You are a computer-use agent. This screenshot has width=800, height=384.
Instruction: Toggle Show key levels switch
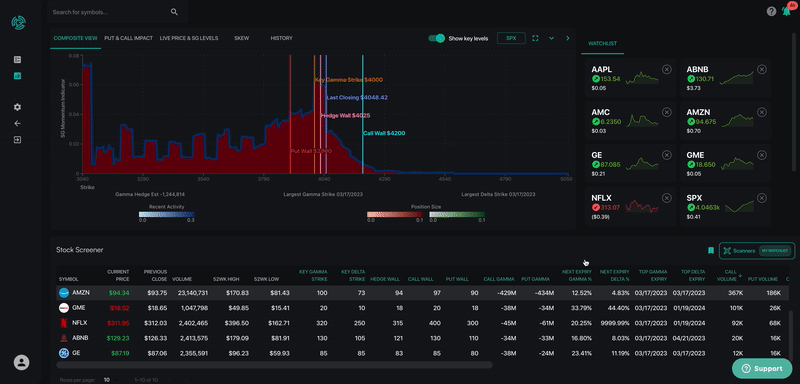click(x=437, y=38)
